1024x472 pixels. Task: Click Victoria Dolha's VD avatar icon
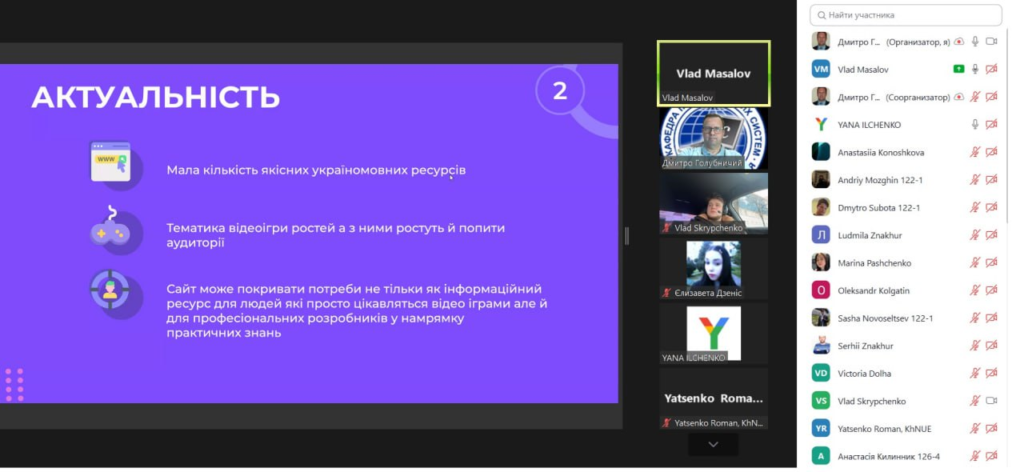click(820, 373)
